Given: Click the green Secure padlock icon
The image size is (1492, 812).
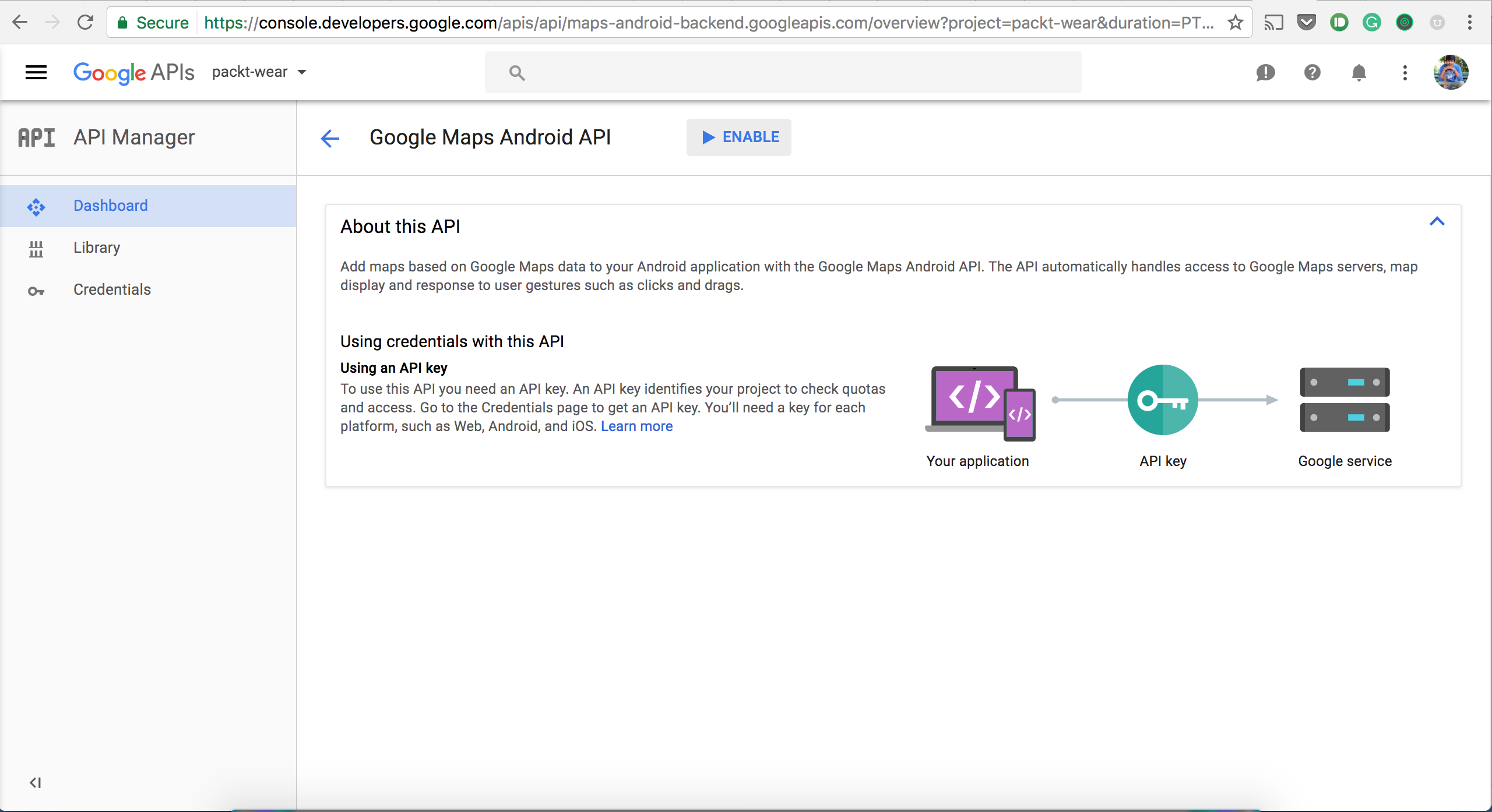Looking at the screenshot, I should pyautogui.click(x=122, y=23).
